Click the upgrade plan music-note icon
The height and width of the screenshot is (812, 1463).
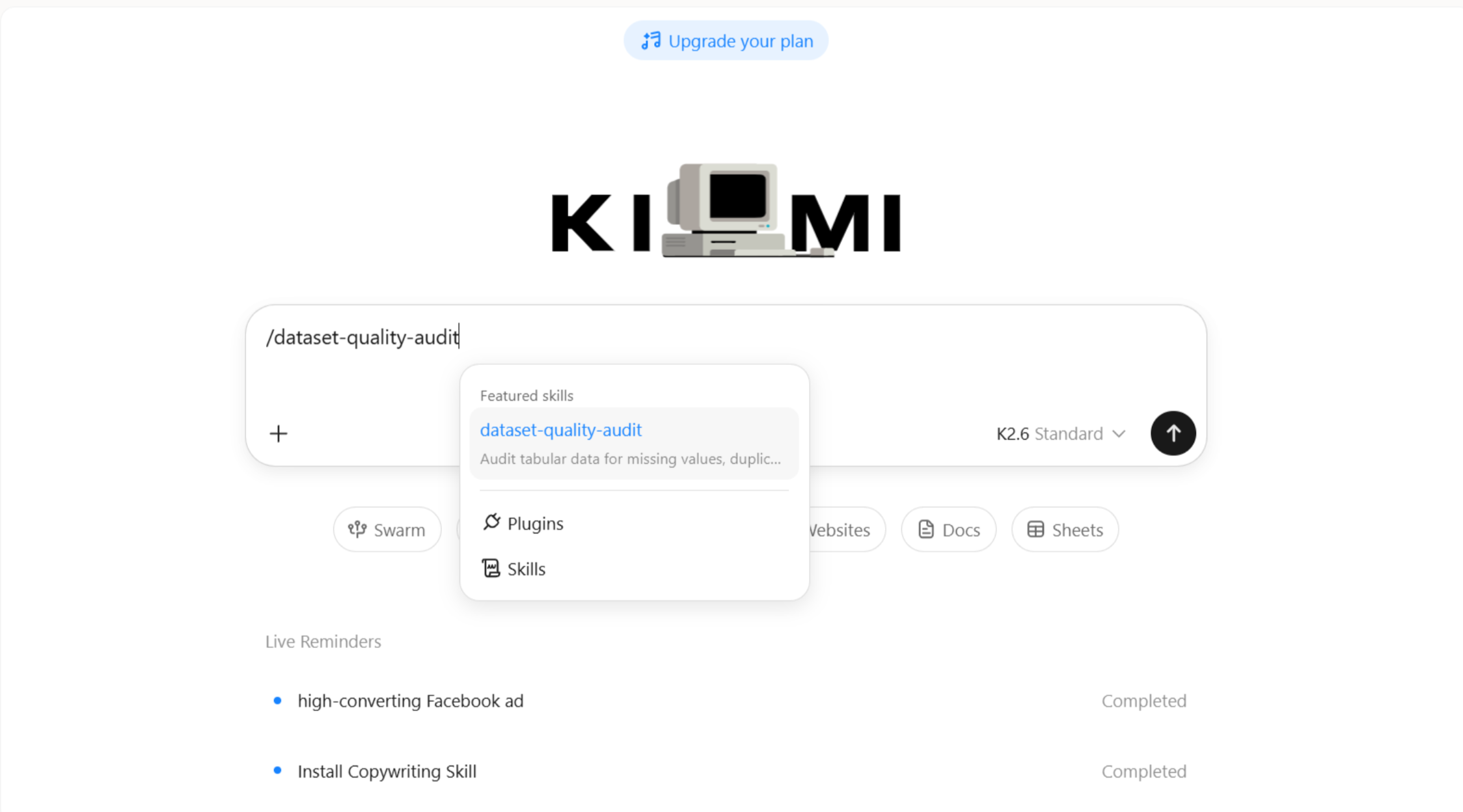(x=651, y=41)
